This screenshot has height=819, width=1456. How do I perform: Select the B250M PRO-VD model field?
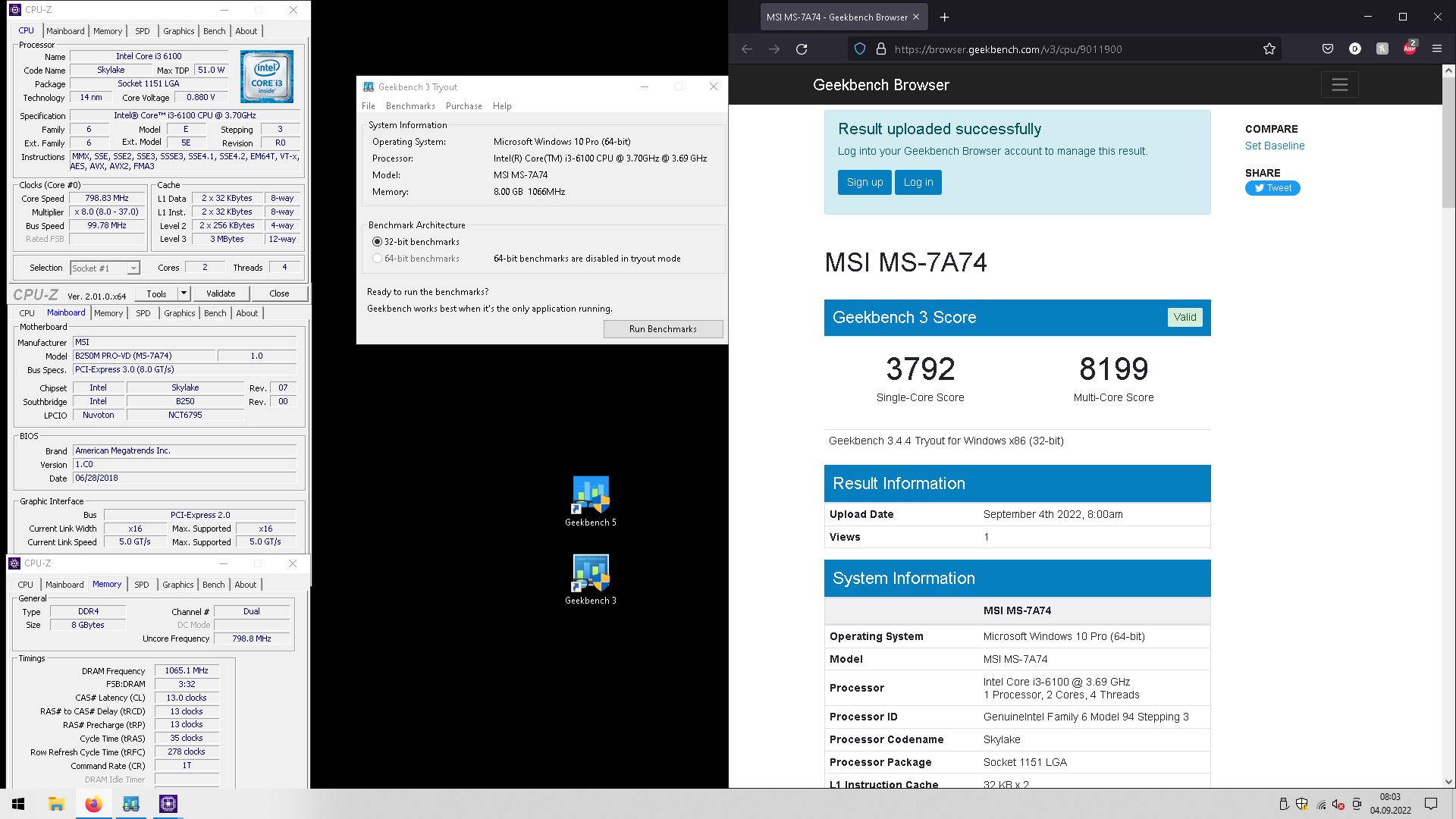pyautogui.click(x=144, y=356)
